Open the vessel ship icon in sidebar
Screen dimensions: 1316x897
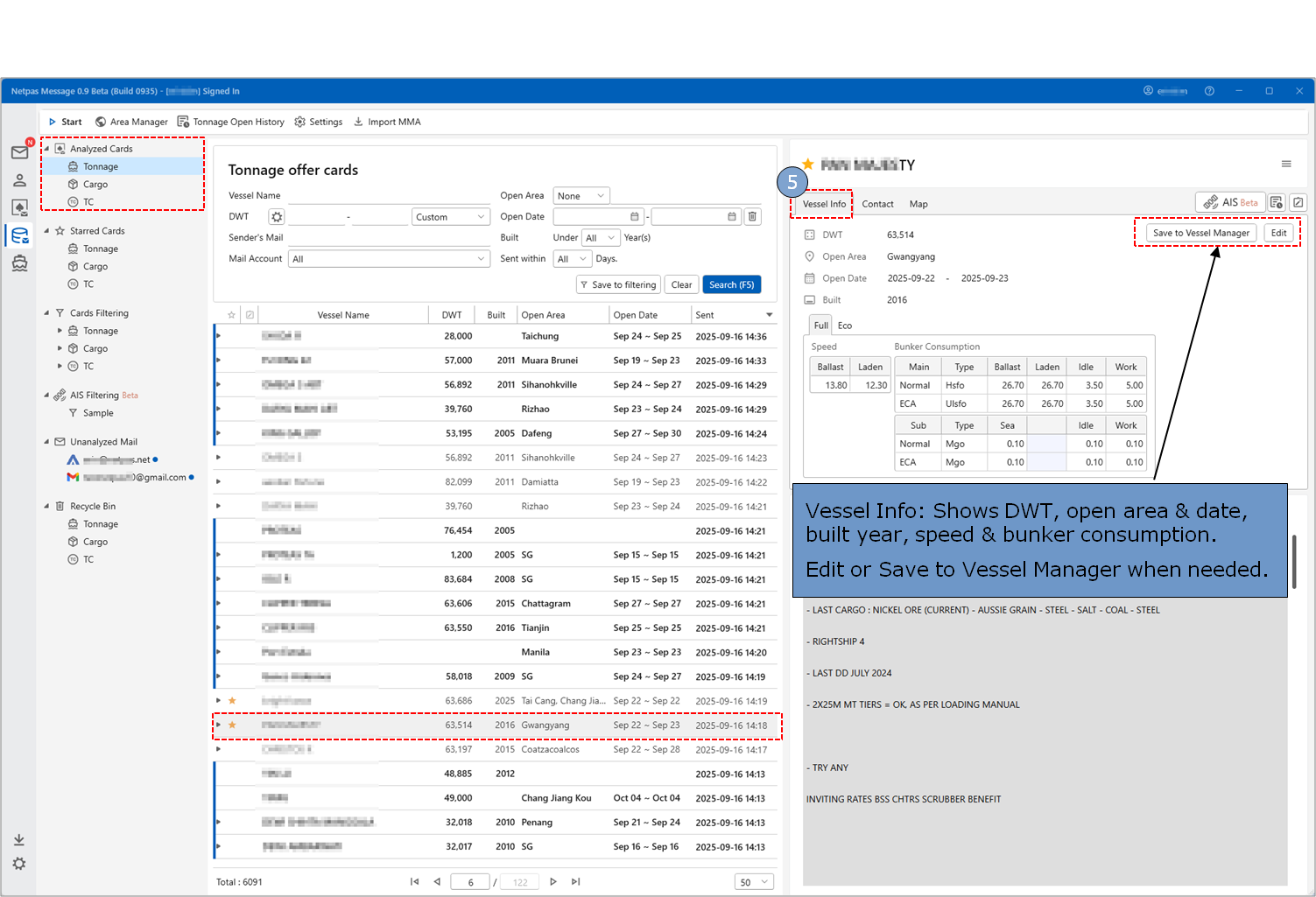(19, 263)
